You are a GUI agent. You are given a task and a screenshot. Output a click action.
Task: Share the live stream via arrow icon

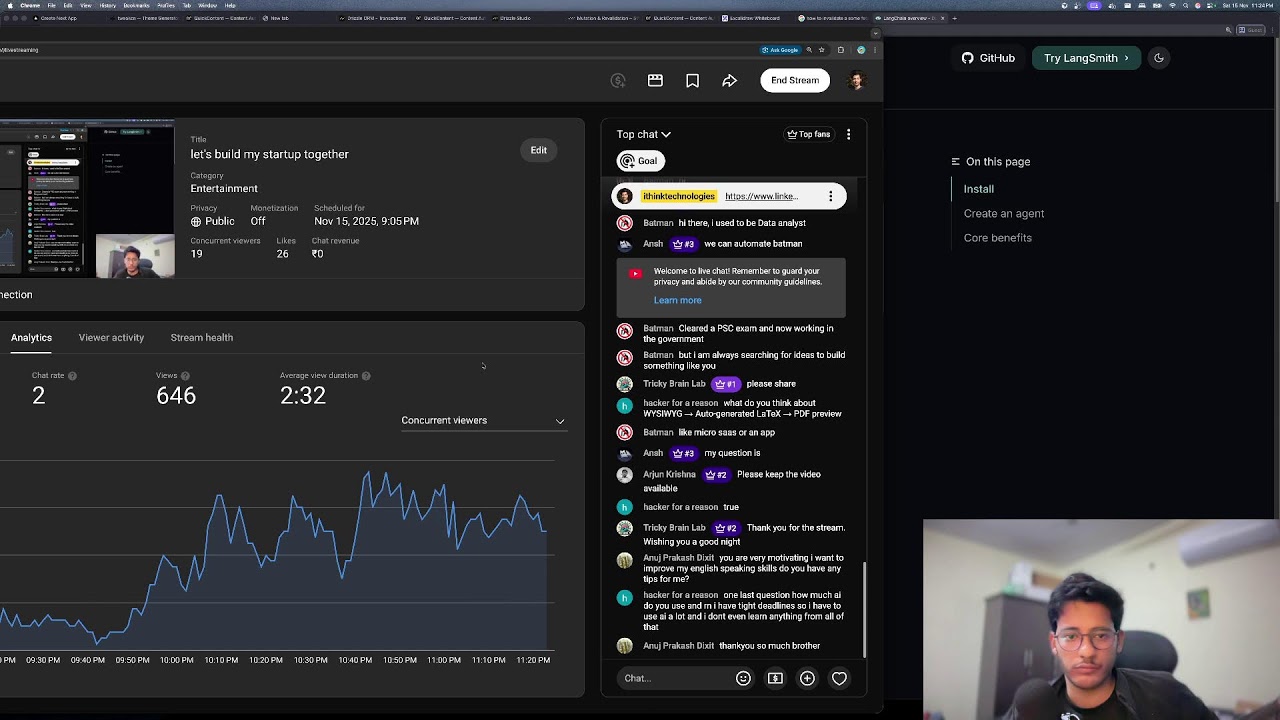[x=729, y=81]
